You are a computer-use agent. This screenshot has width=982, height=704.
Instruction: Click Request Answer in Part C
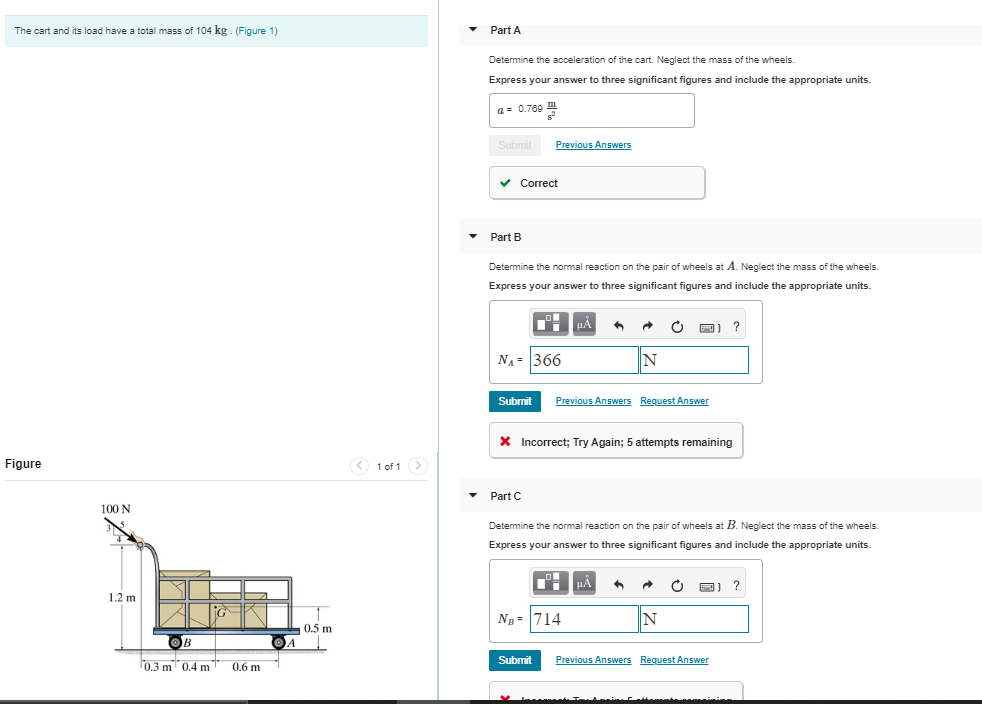(x=674, y=660)
